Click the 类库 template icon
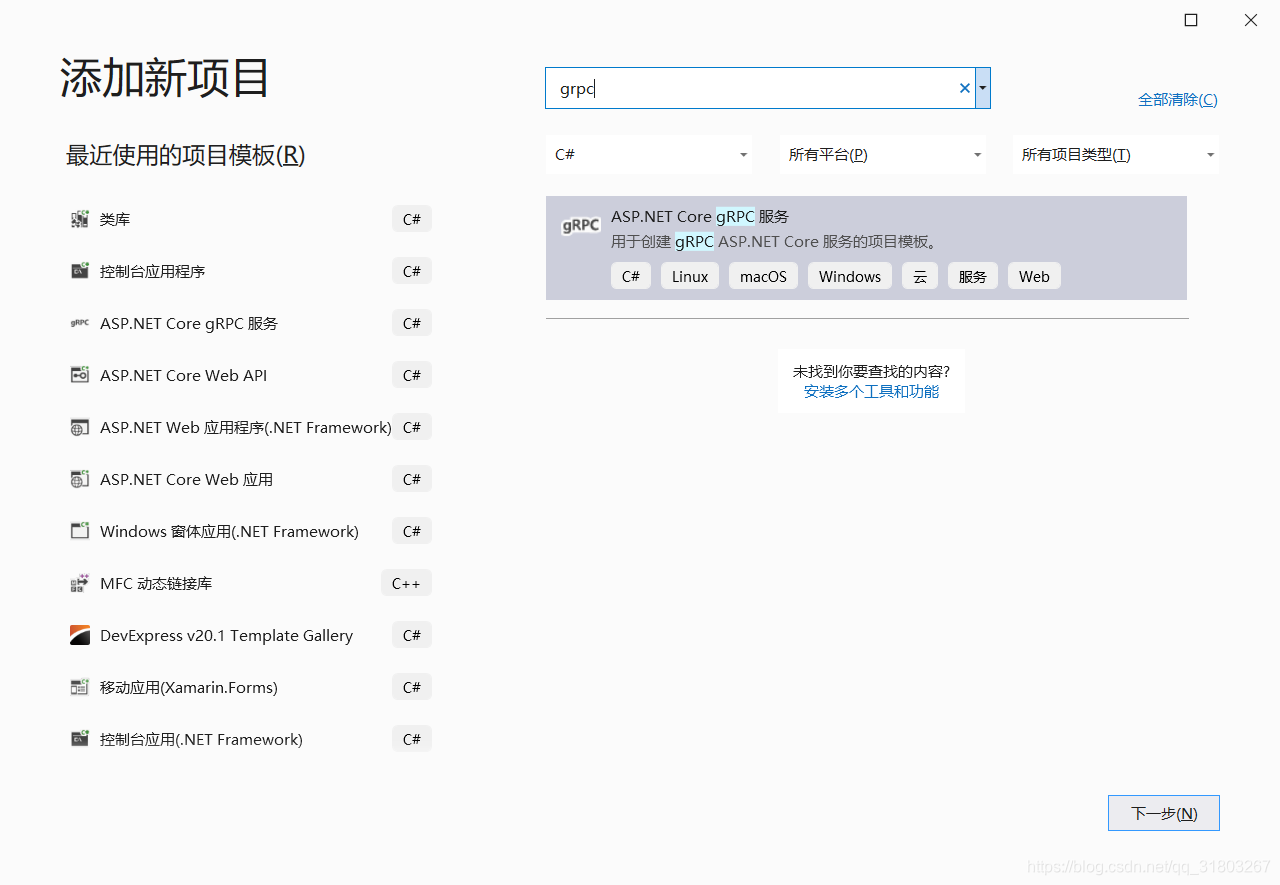This screenshot has width=1280, height=885. click(80, 219)
